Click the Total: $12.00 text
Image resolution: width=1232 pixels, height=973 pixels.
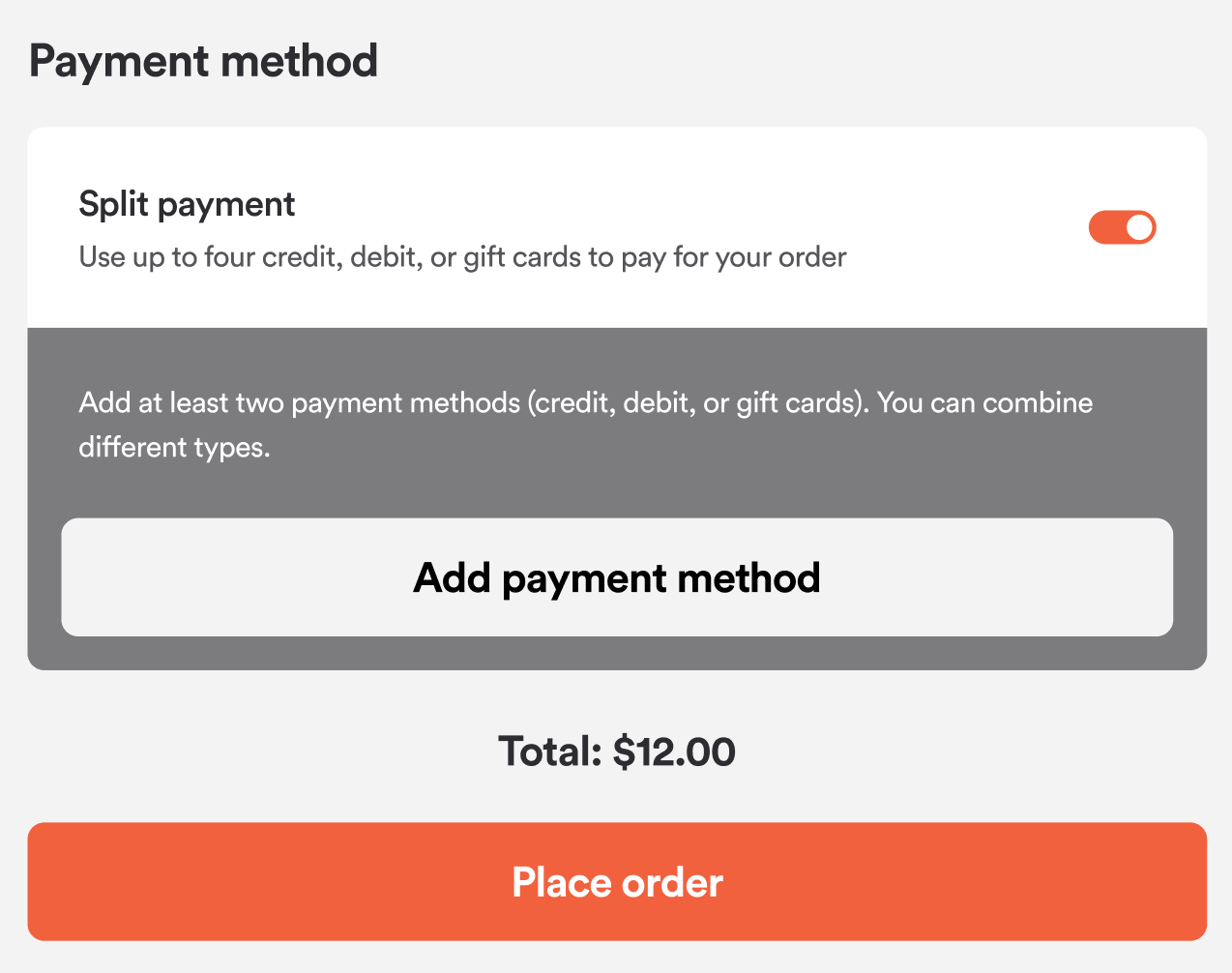(x=617, y=752)
